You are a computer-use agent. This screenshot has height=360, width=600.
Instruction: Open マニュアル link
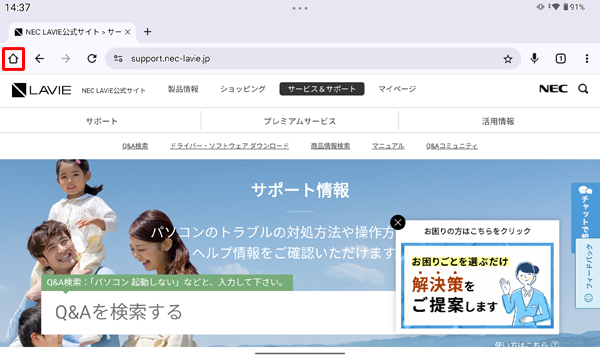click(x=388, y=146)
